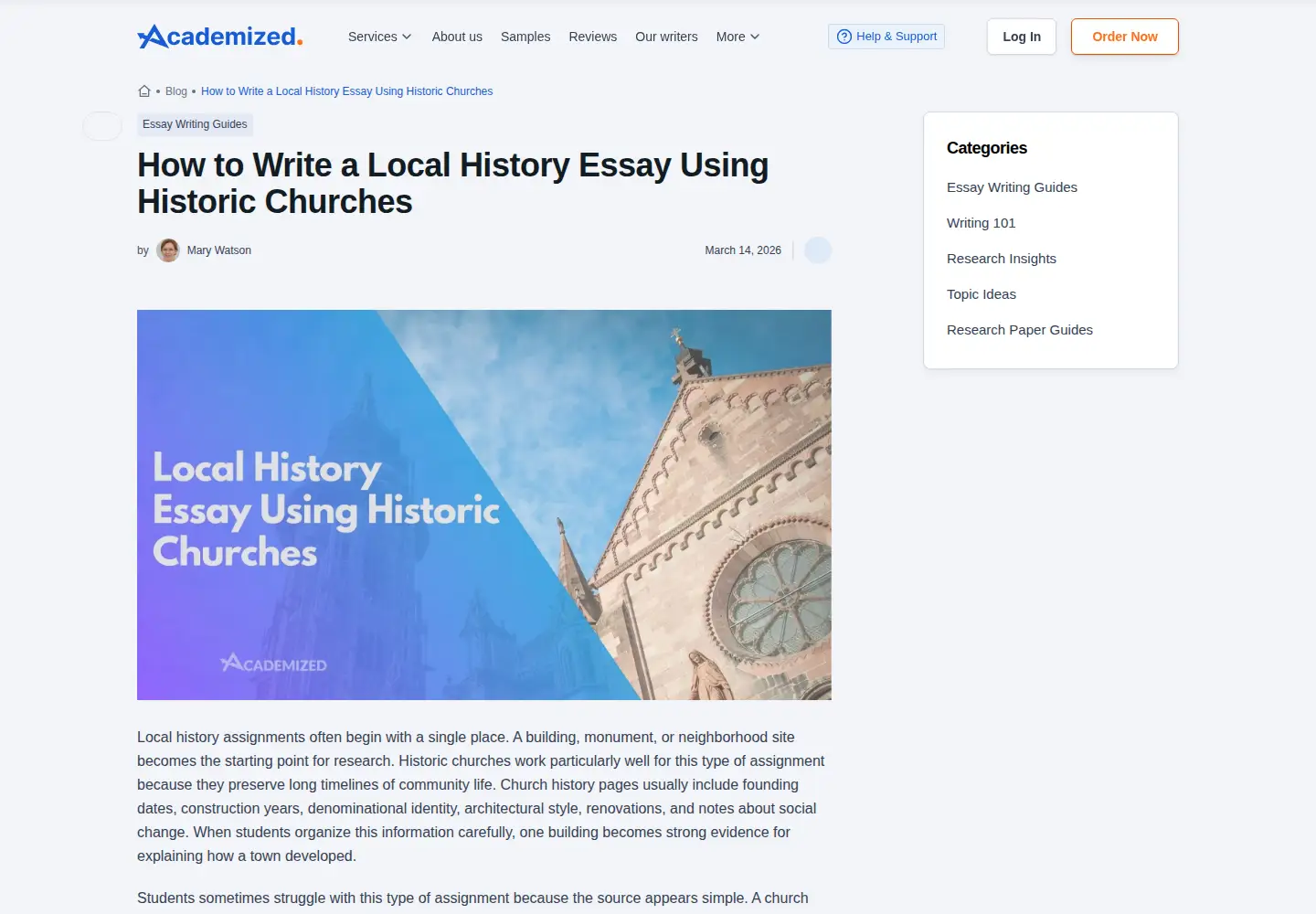The image size is (1316, 914).
Task: Open the home breadcrumb icon
Action: click(144, 91)
